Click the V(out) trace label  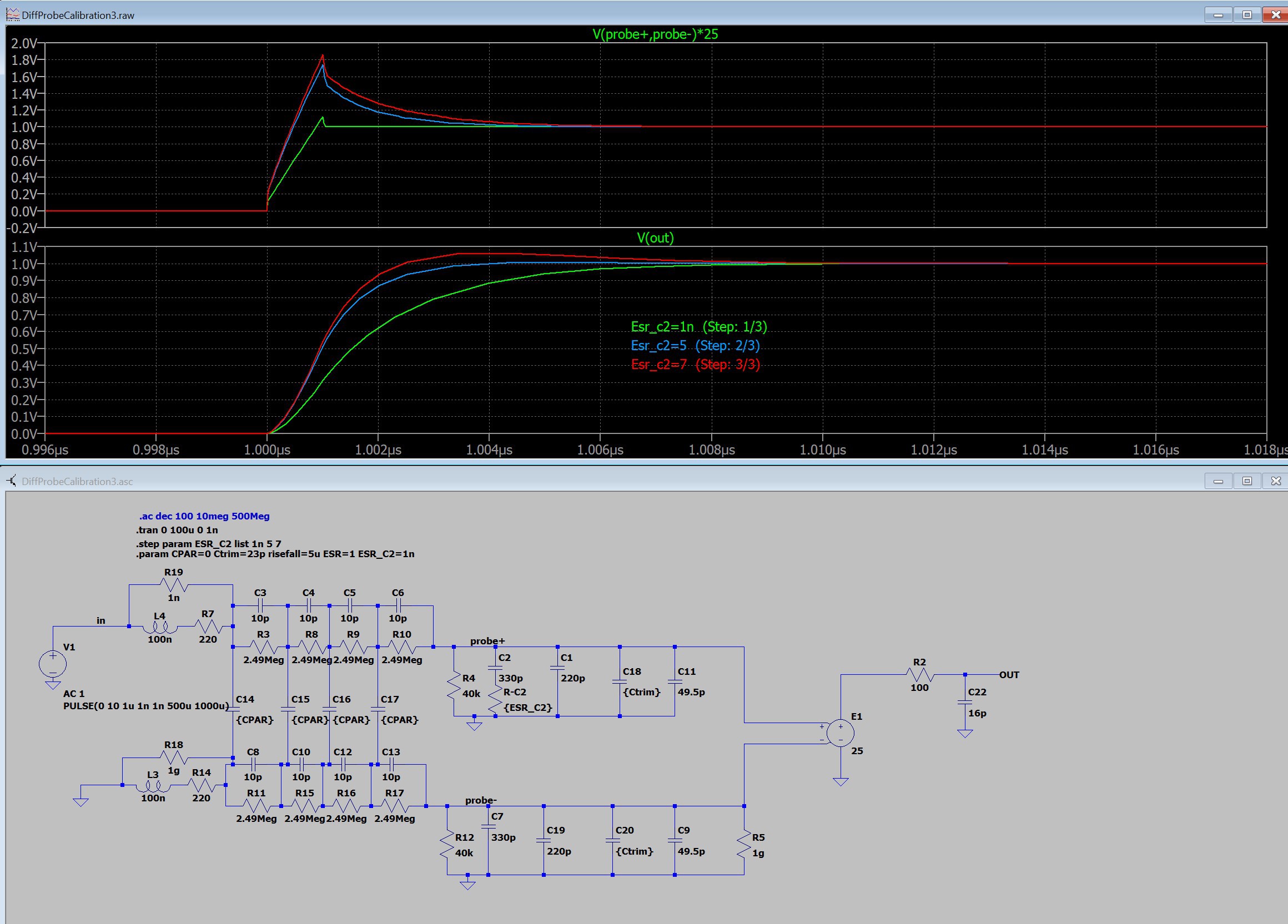coord(655,238)
